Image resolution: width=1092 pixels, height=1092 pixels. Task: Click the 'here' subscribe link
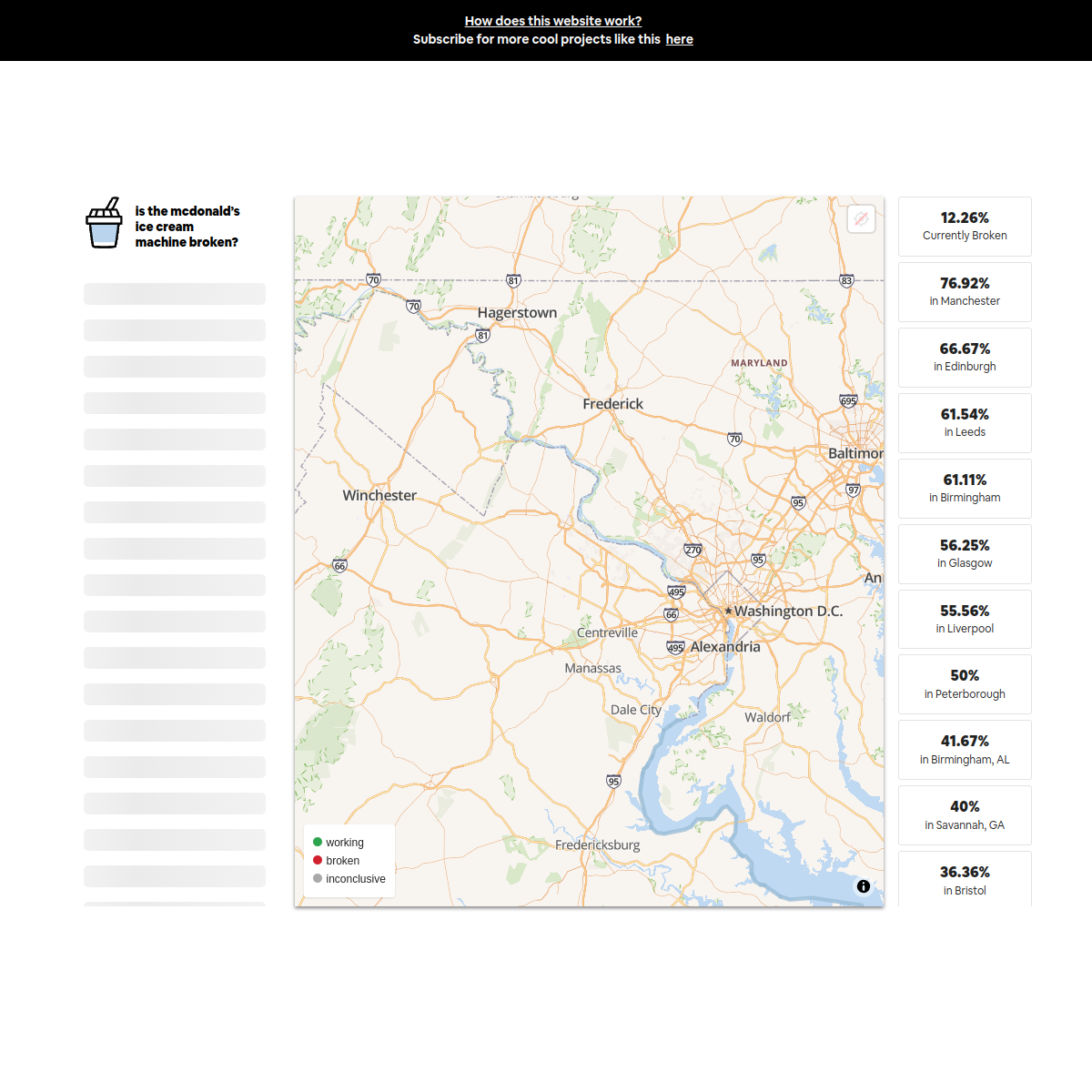(679, 39)
